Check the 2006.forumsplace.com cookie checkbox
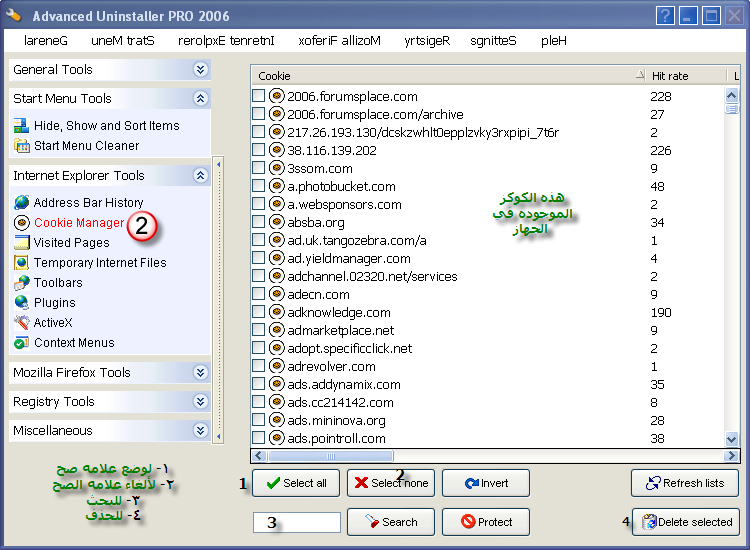Viewport: 750px width, 550px height. coord(258,96)
